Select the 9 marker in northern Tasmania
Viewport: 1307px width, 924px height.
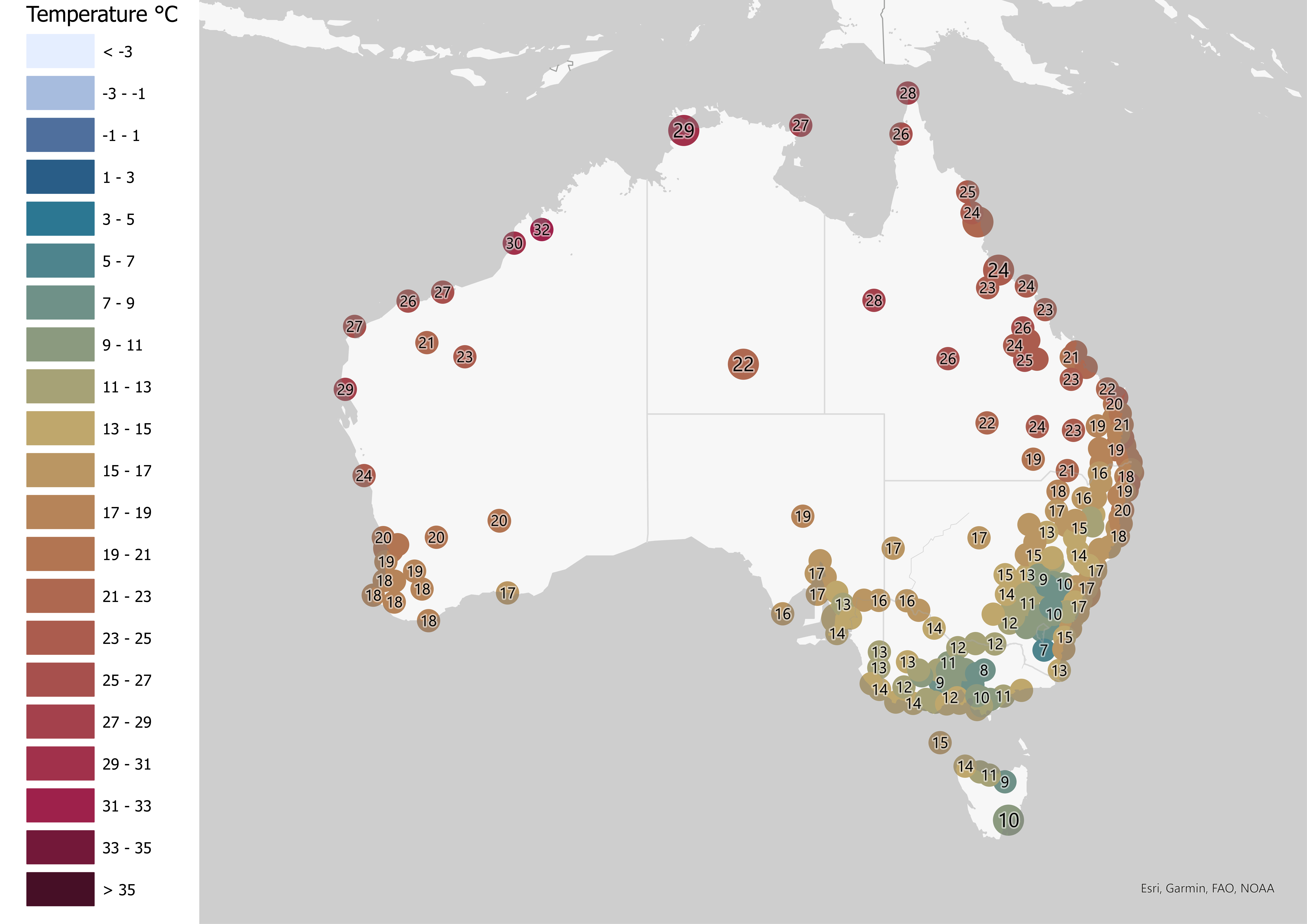1005,782
